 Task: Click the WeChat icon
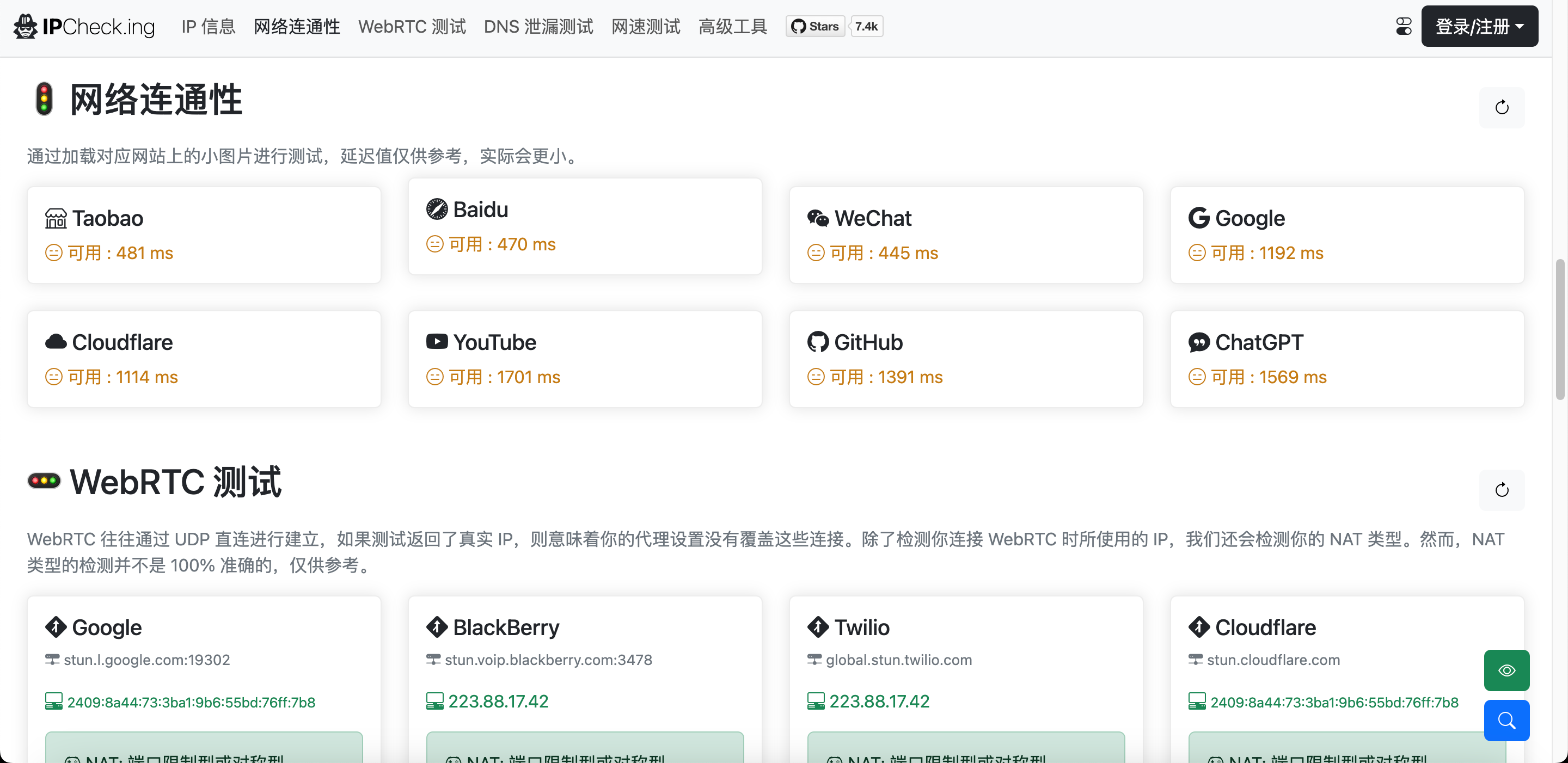(817, 218)
